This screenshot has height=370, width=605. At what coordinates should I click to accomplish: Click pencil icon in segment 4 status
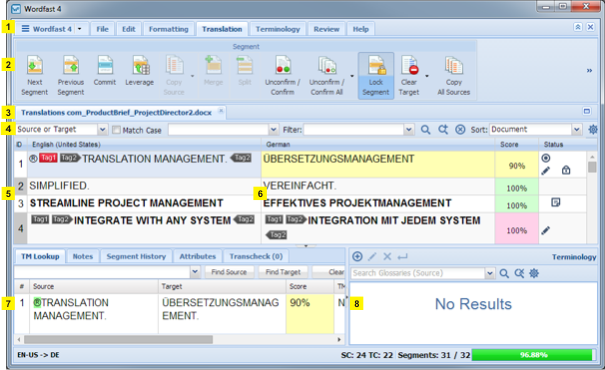click(x=546, y=231)
